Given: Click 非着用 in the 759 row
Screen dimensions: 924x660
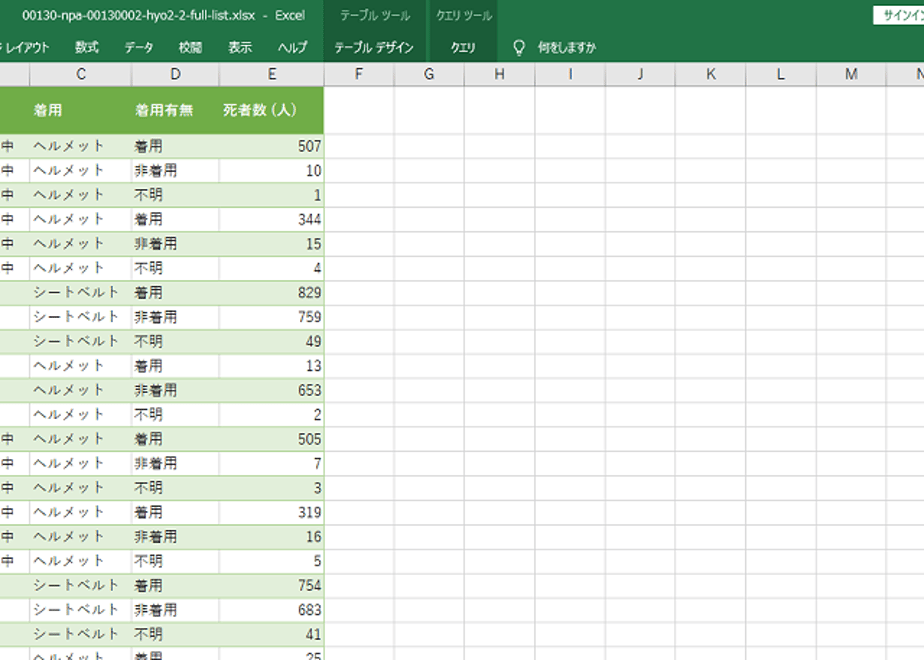Looking at the screenshot, I should pos(156,317).
